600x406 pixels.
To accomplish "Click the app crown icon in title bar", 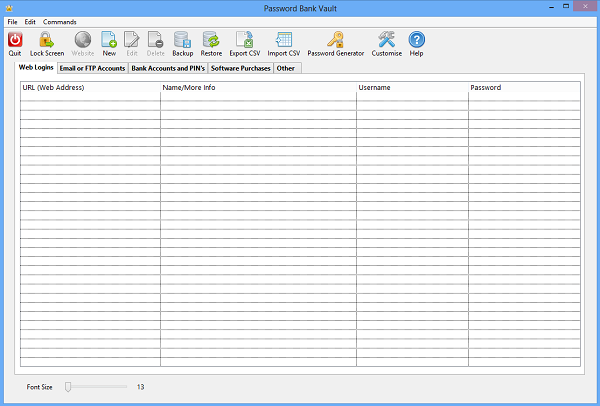I will pyautogui.click(x=9, y=8).
